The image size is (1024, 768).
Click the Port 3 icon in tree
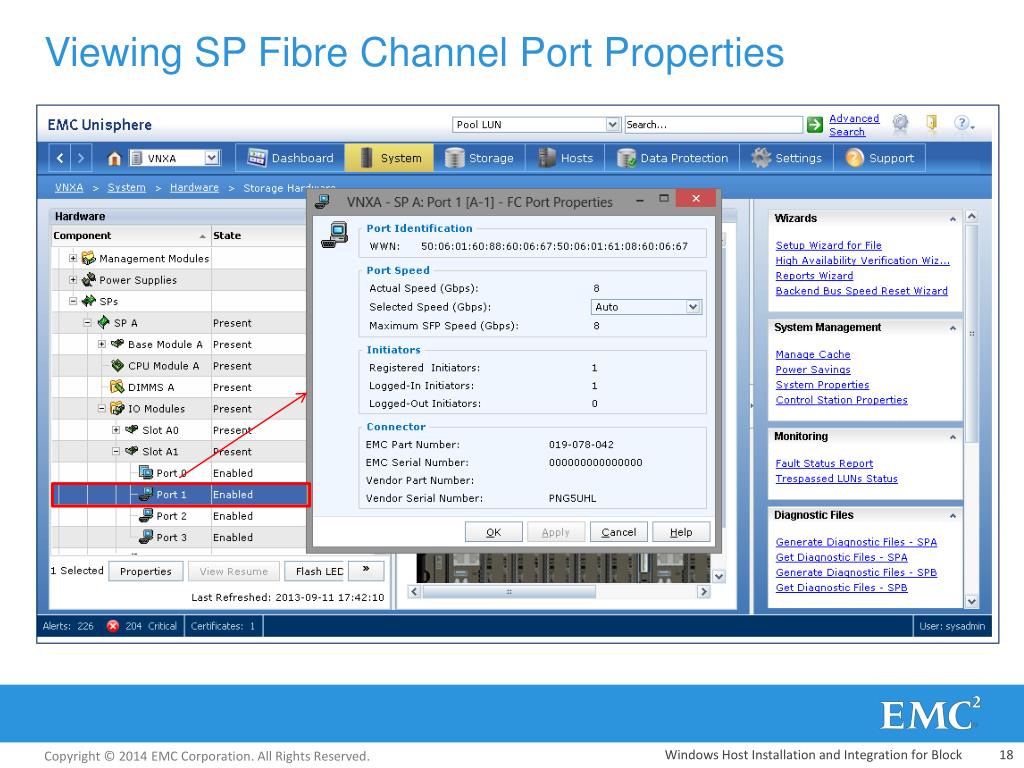pos(146,537)
